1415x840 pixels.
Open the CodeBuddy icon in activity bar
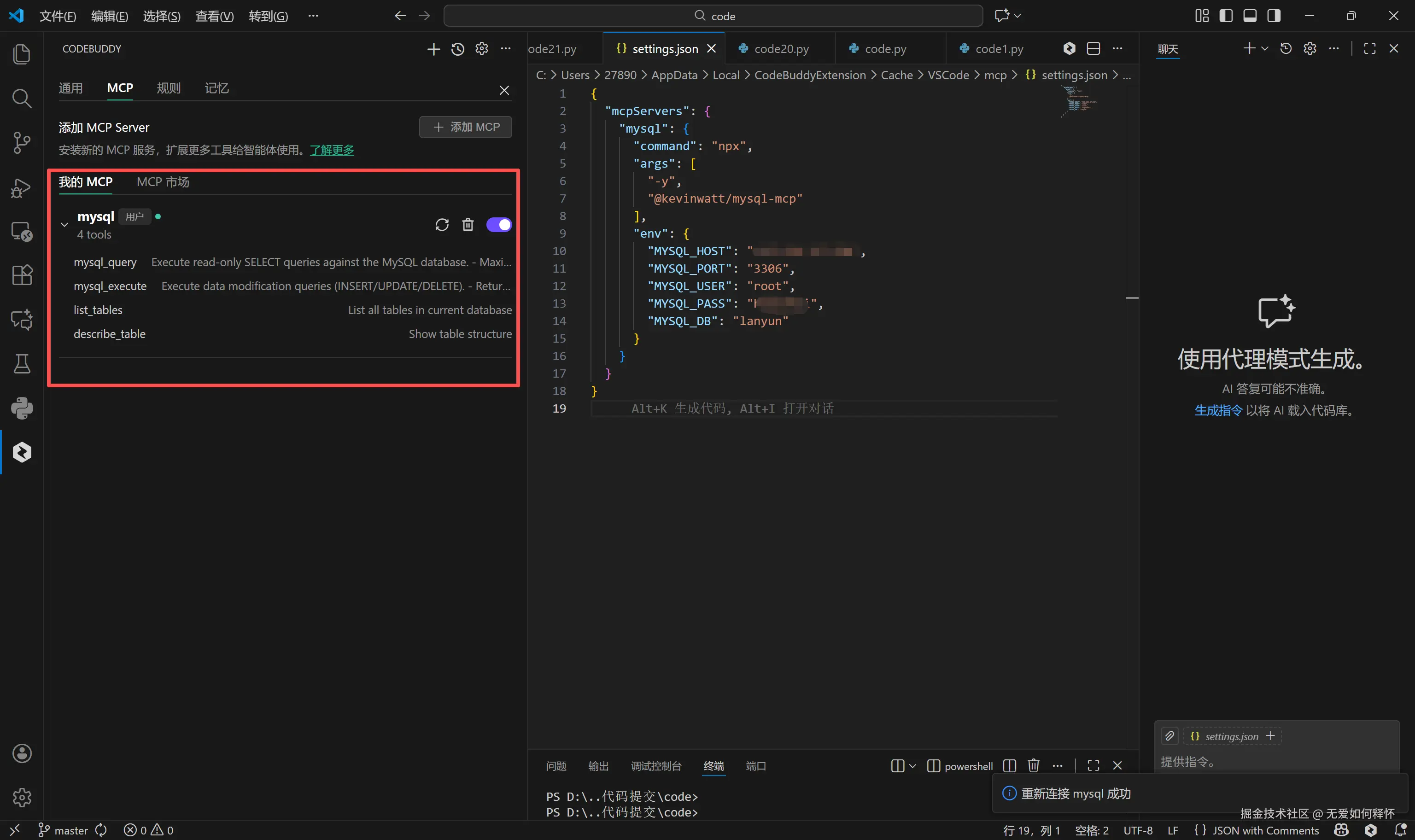22,452
